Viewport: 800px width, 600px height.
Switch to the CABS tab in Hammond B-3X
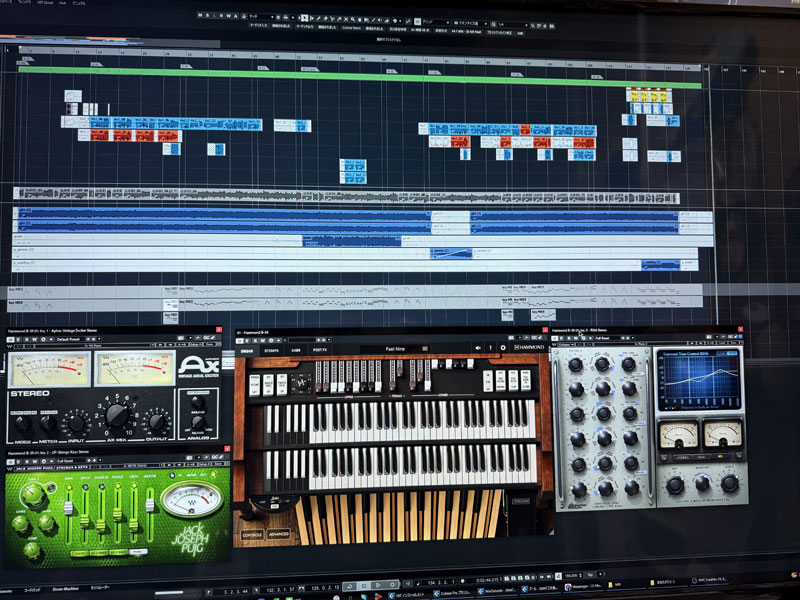(x=296, y=351)
